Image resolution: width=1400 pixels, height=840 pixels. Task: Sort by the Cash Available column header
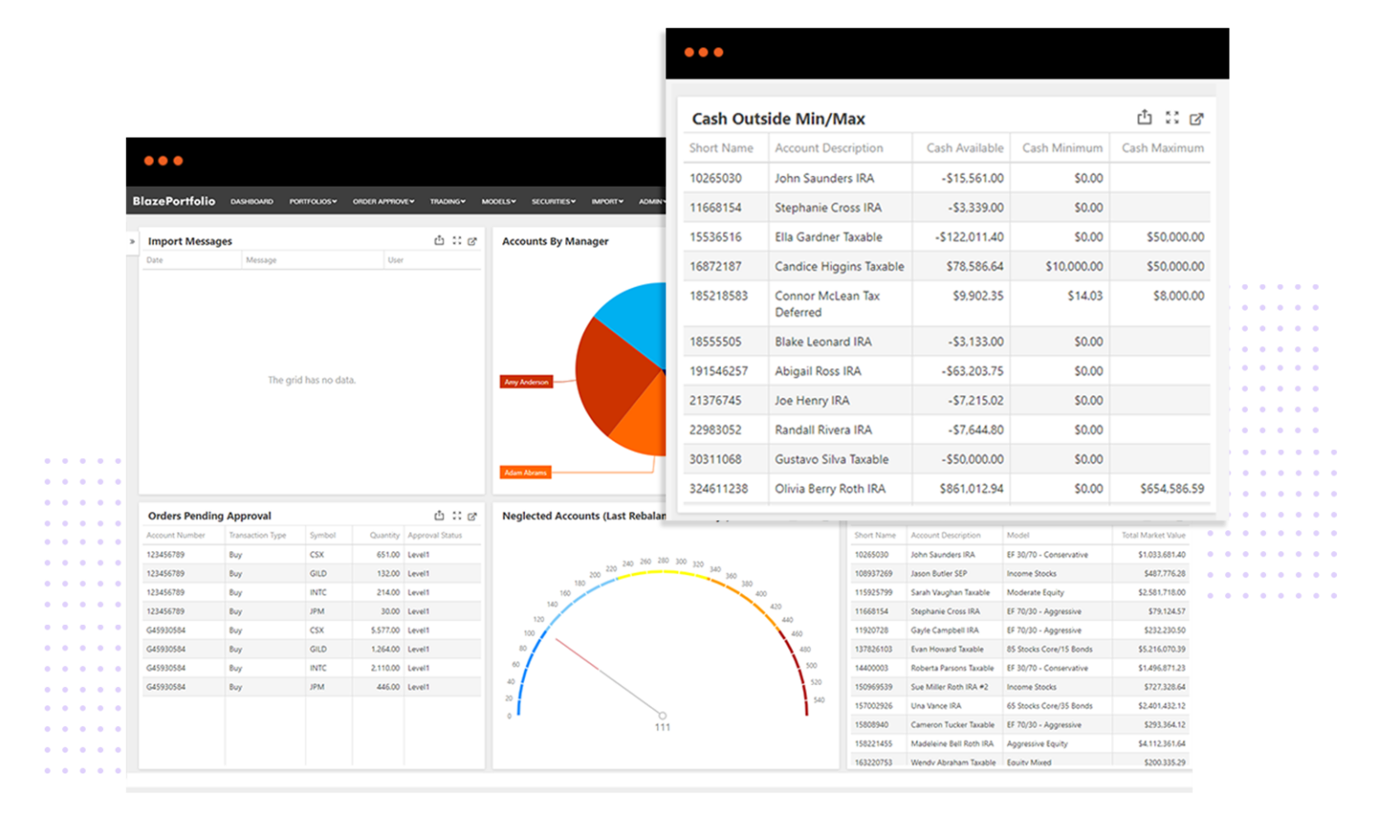[963, 148]
